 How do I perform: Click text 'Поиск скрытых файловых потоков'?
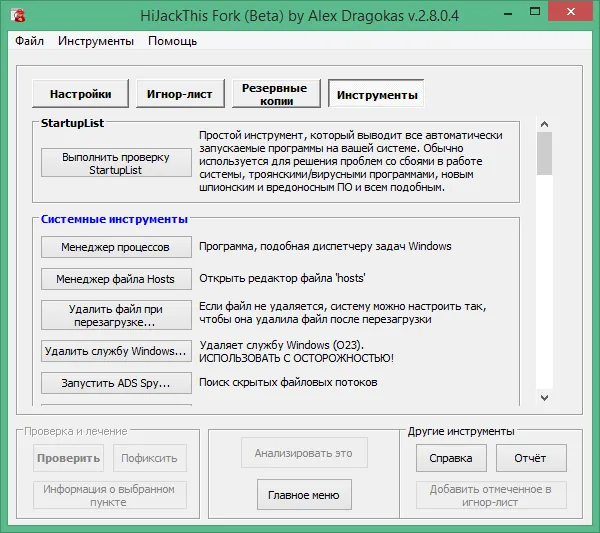[x=288, y=382]
